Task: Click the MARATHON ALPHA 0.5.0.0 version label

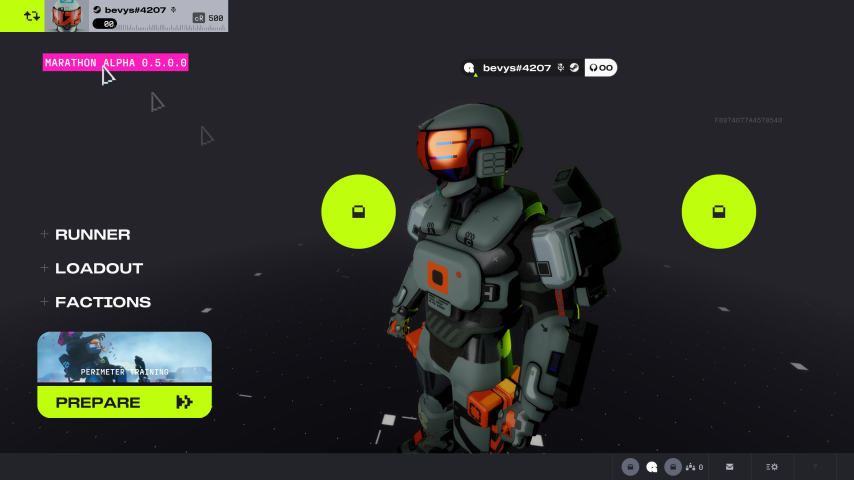Action: tap(115, 63)
